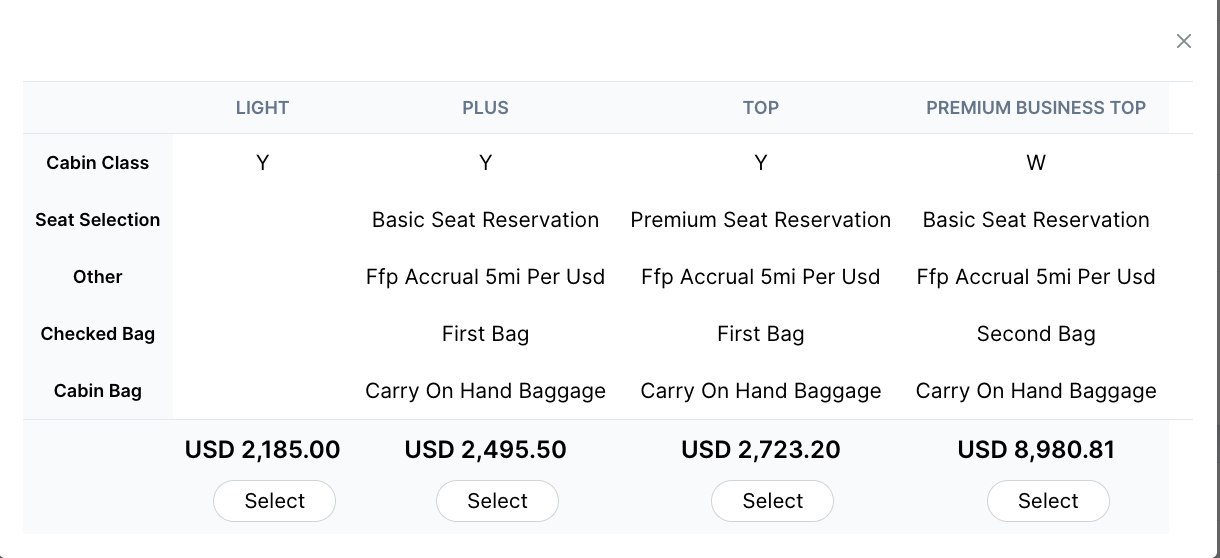Click the Checked Bag row label

click(98, 334)
